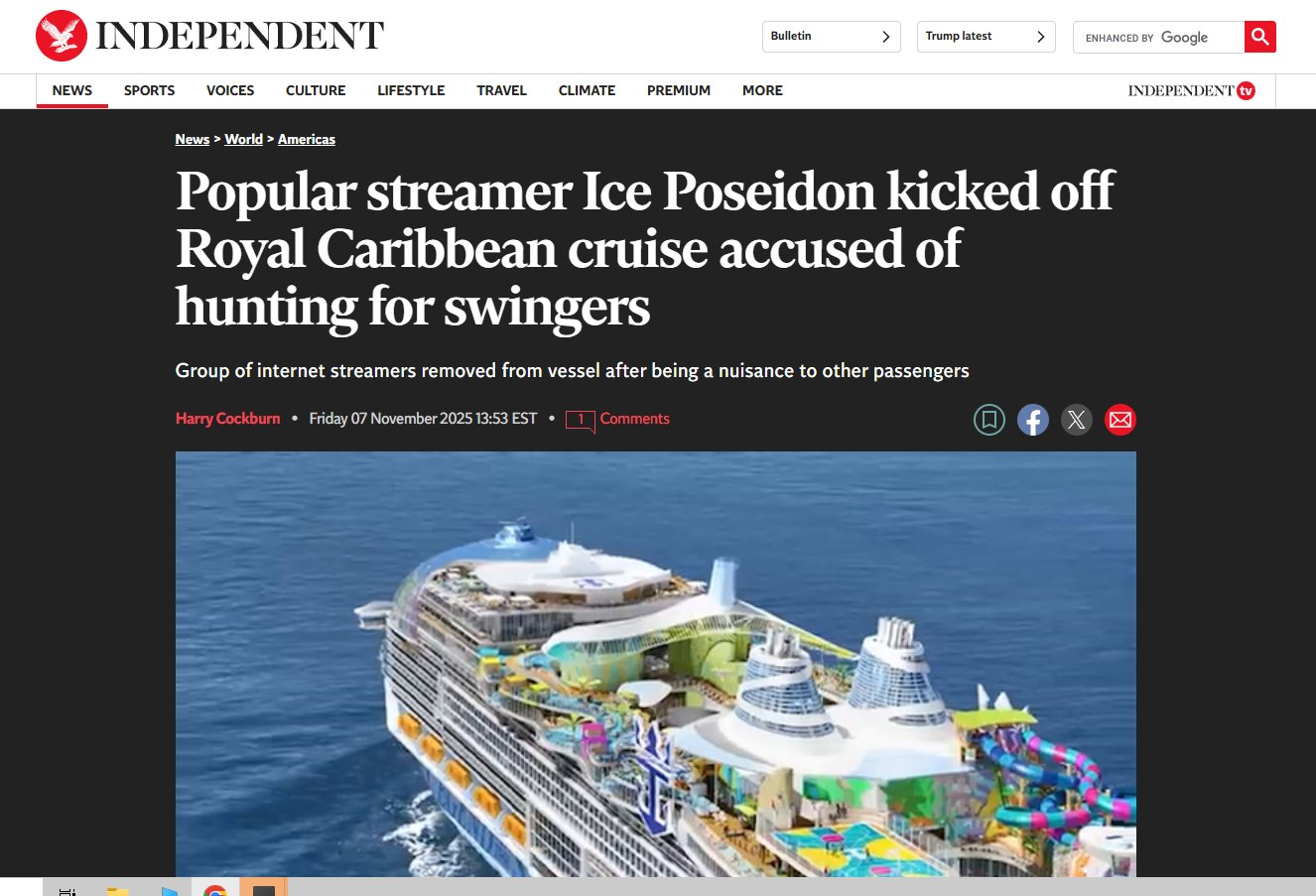Image resolution: width=1316 pixels, height=896 pixels.
Task: Share the article on X
Action: [x=1077, y=420]
